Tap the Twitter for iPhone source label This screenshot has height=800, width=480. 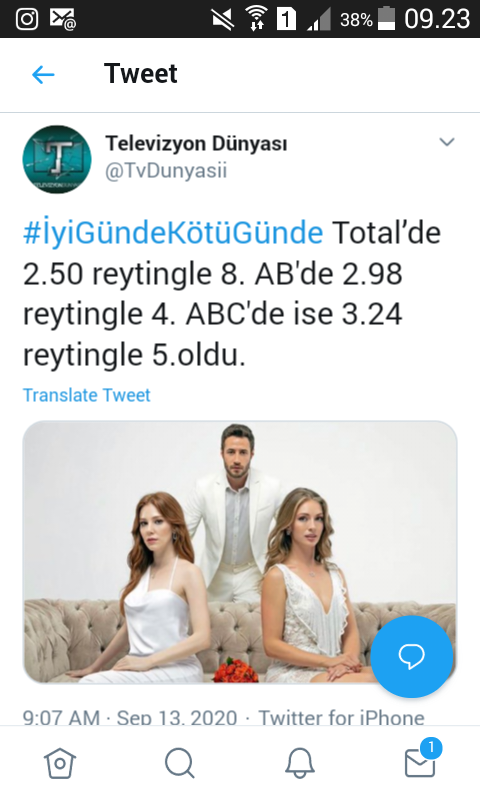click(x=341, y=718)
